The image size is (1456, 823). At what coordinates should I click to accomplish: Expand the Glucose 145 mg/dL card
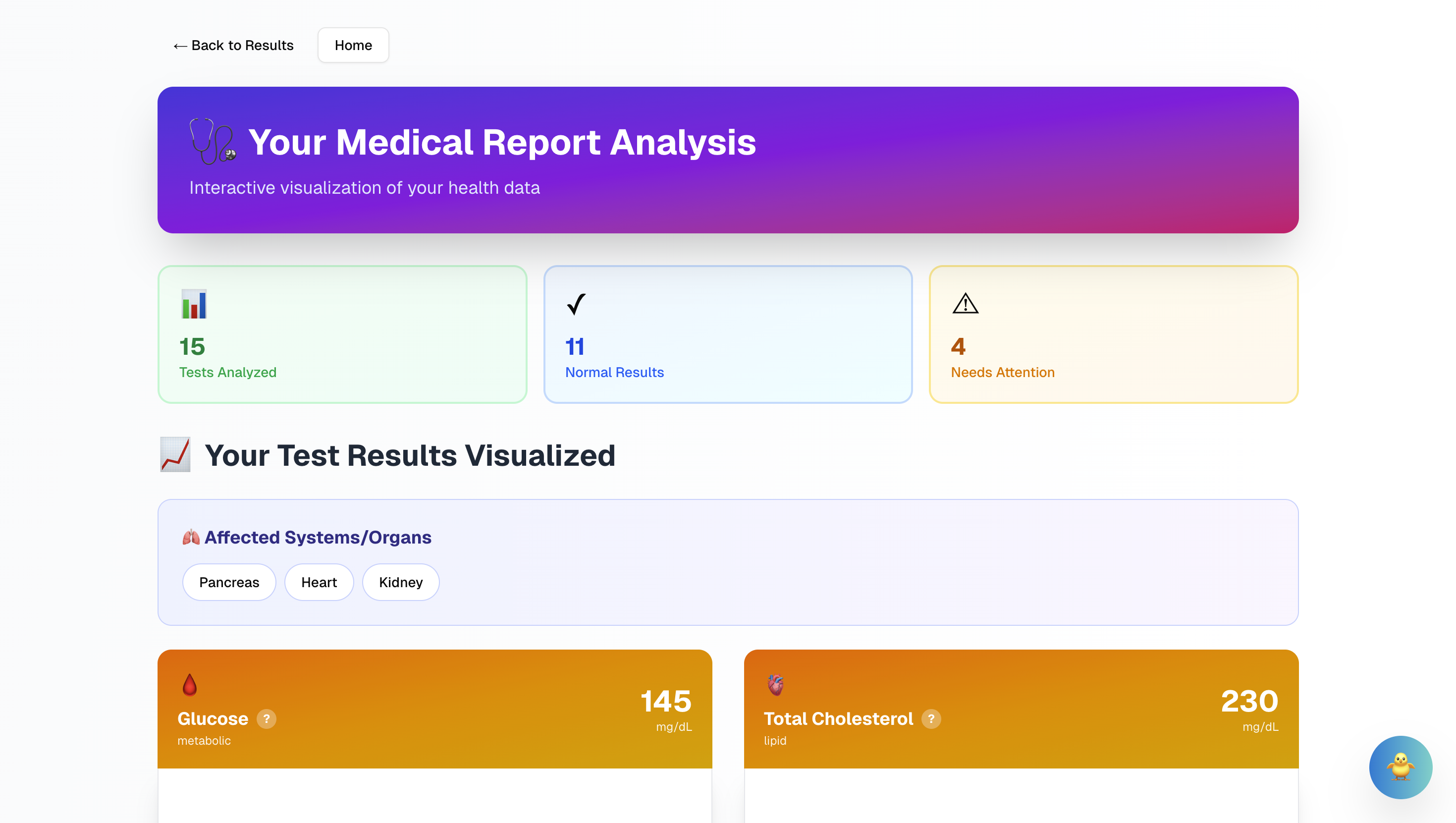[x=434, y=709]
